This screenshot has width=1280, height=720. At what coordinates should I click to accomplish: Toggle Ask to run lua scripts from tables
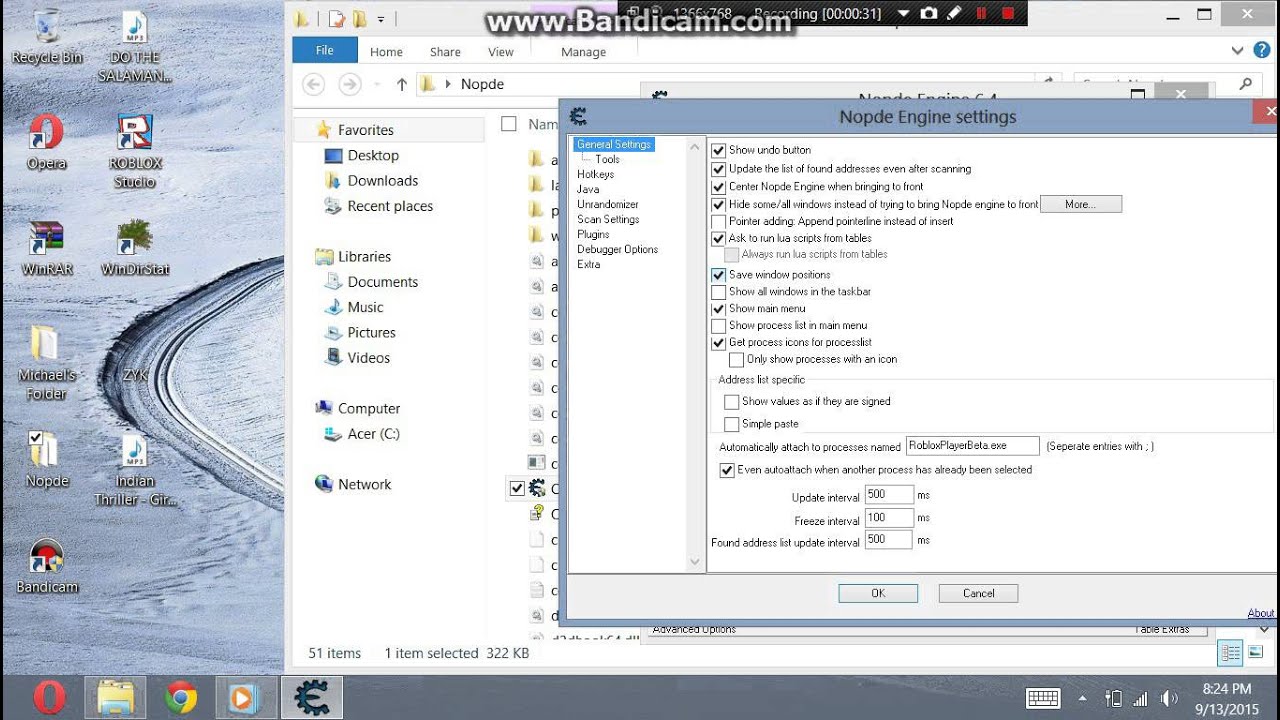pyautogui.click(x=718, y=238)
